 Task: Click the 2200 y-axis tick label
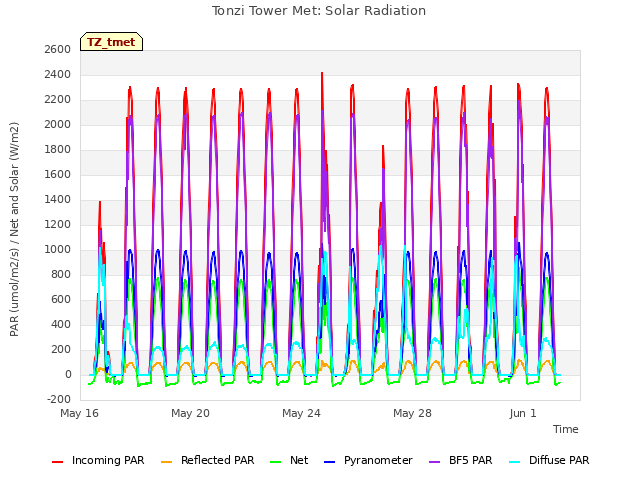(58, 100)
